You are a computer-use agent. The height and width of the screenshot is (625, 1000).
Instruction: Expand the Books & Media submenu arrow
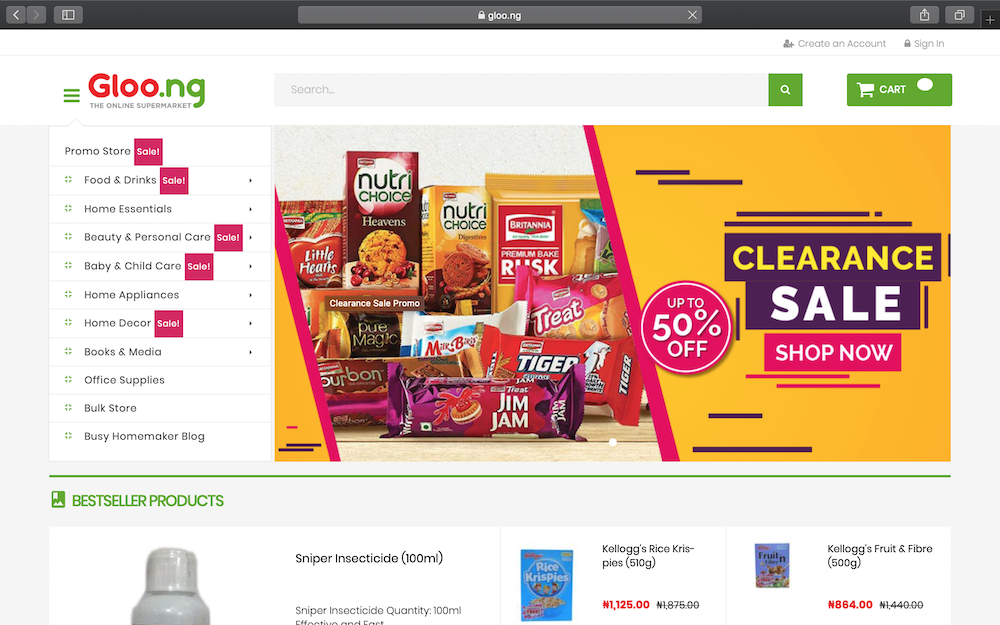click(x=251, y=352)
